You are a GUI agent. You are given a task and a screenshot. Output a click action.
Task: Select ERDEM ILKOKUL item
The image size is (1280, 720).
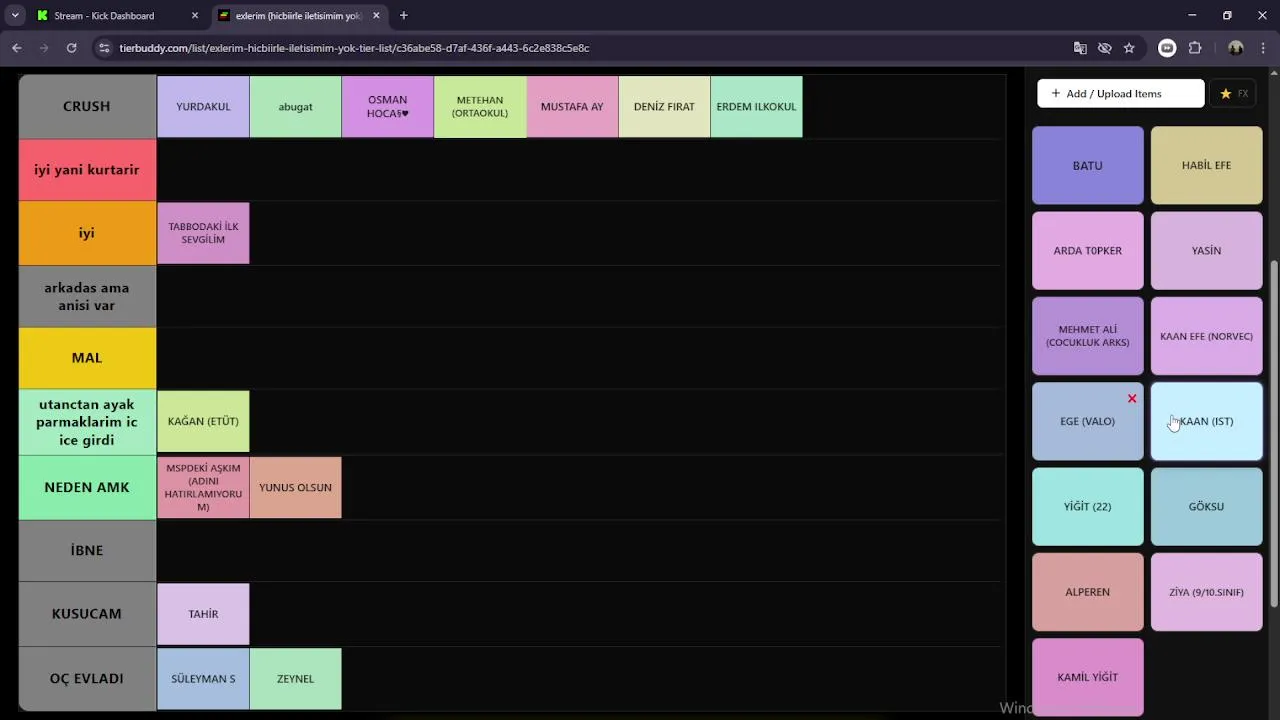tap(756, 106)
